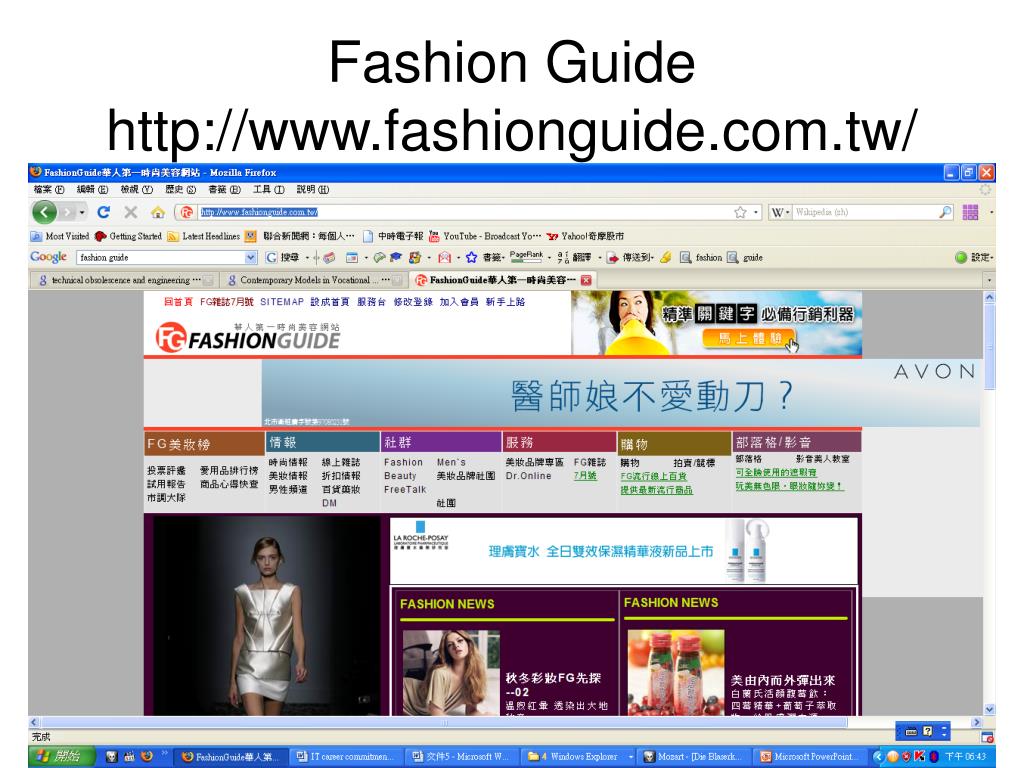Click the Google toolbar search text field
This screenshot has height=768, width=1024.
coord(161,257)
